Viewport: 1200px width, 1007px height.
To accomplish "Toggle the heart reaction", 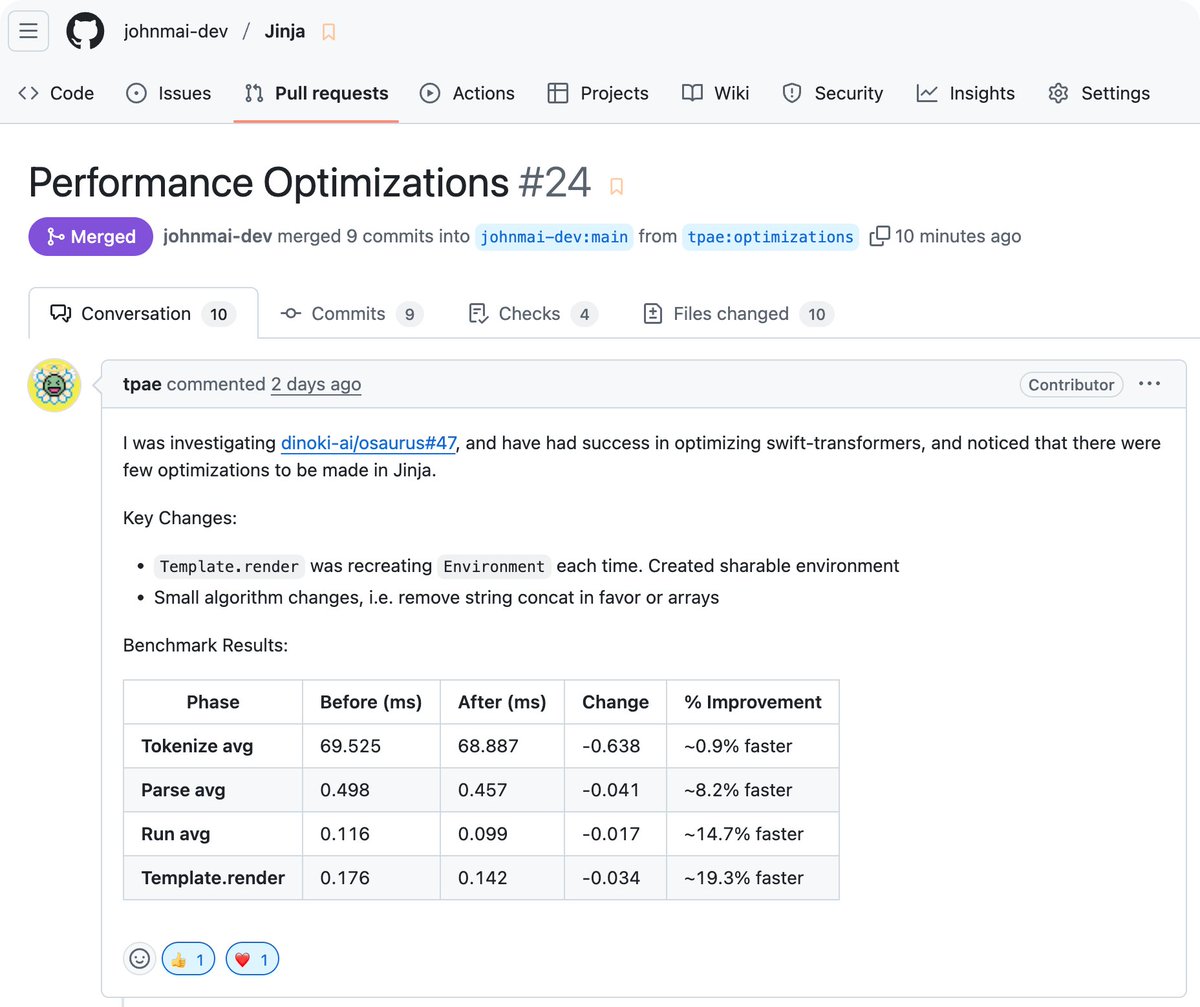I will (x=252, y=959).
